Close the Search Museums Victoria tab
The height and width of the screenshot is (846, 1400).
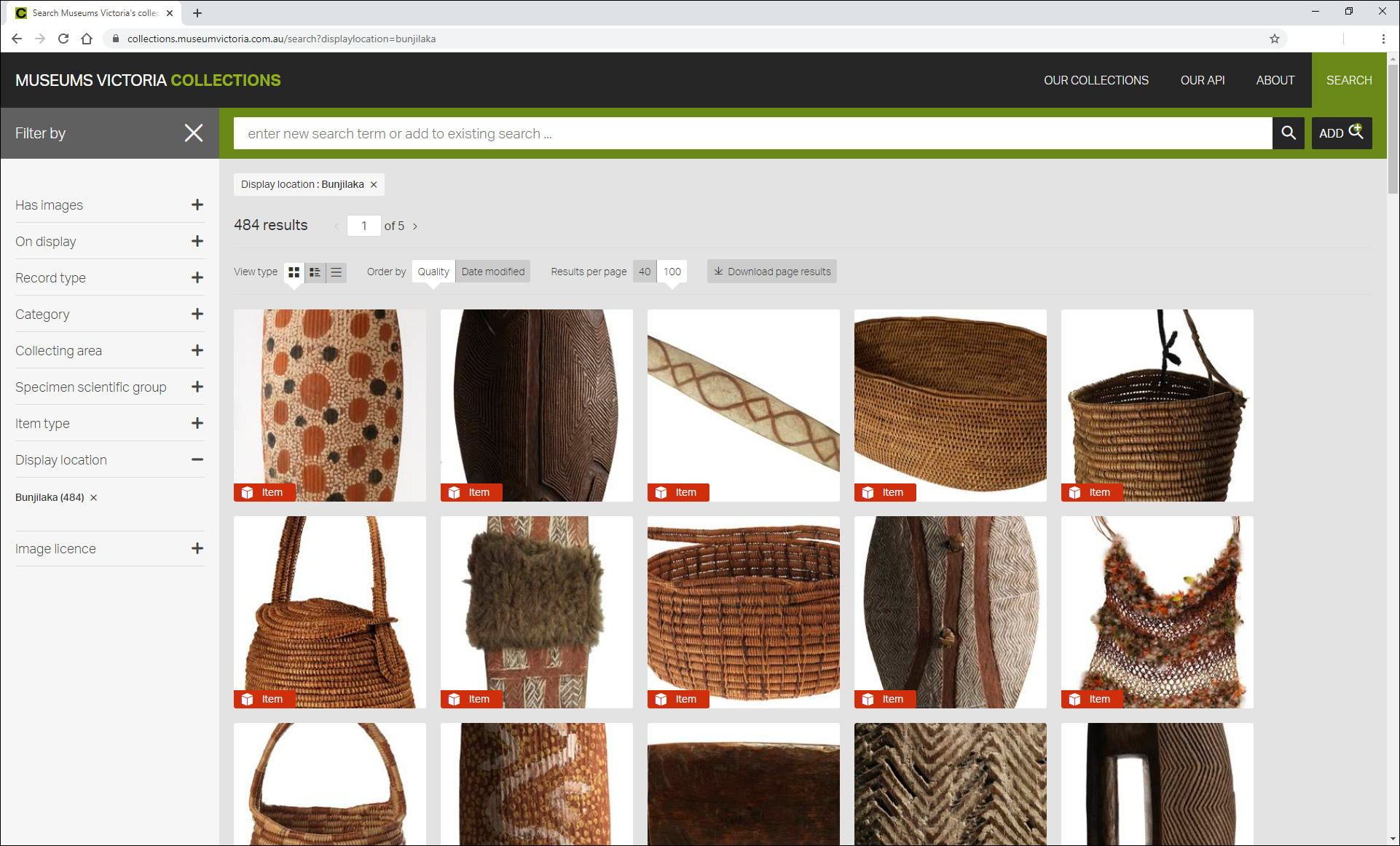(170, 12)
